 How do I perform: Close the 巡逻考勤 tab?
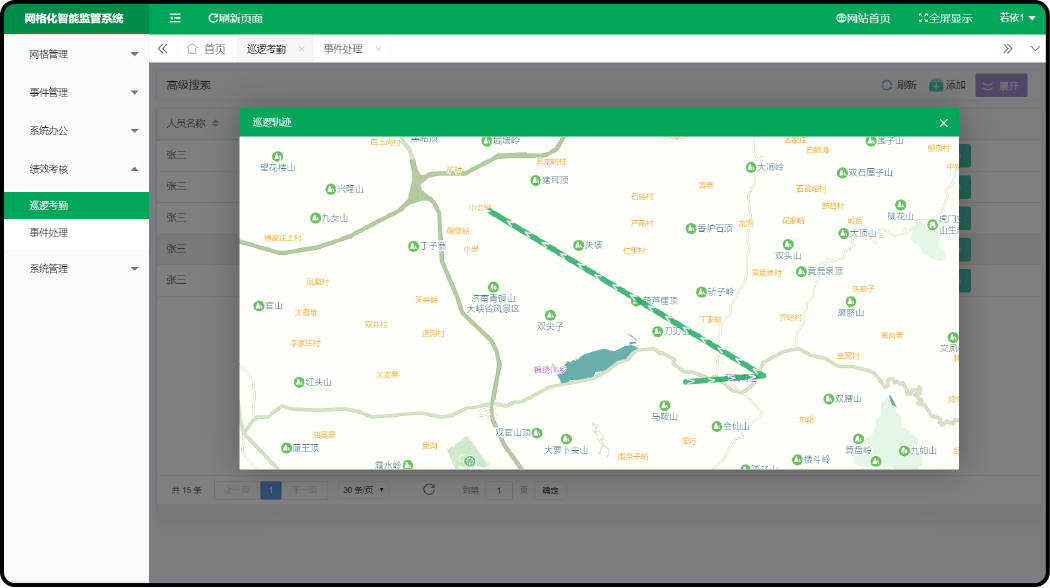(301, 49)
